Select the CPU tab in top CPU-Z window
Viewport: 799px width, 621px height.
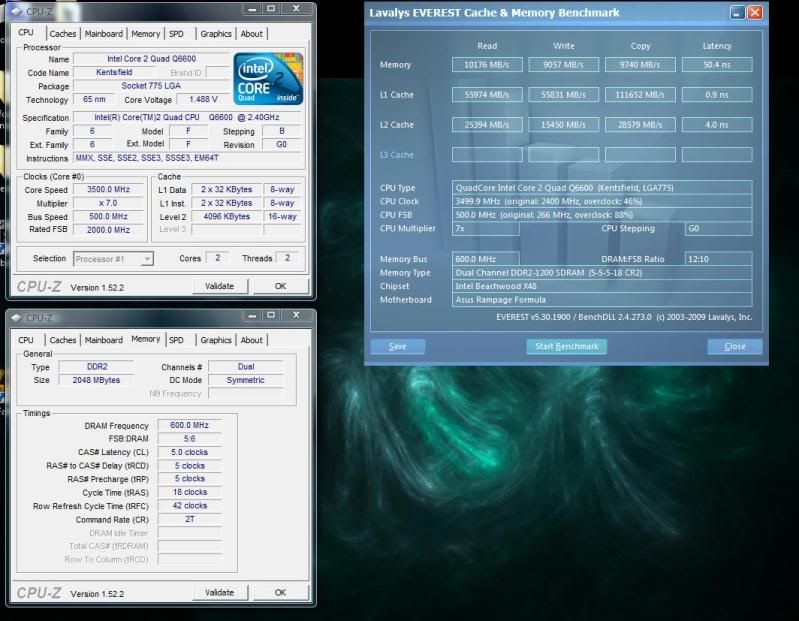[x=26, y=33]
